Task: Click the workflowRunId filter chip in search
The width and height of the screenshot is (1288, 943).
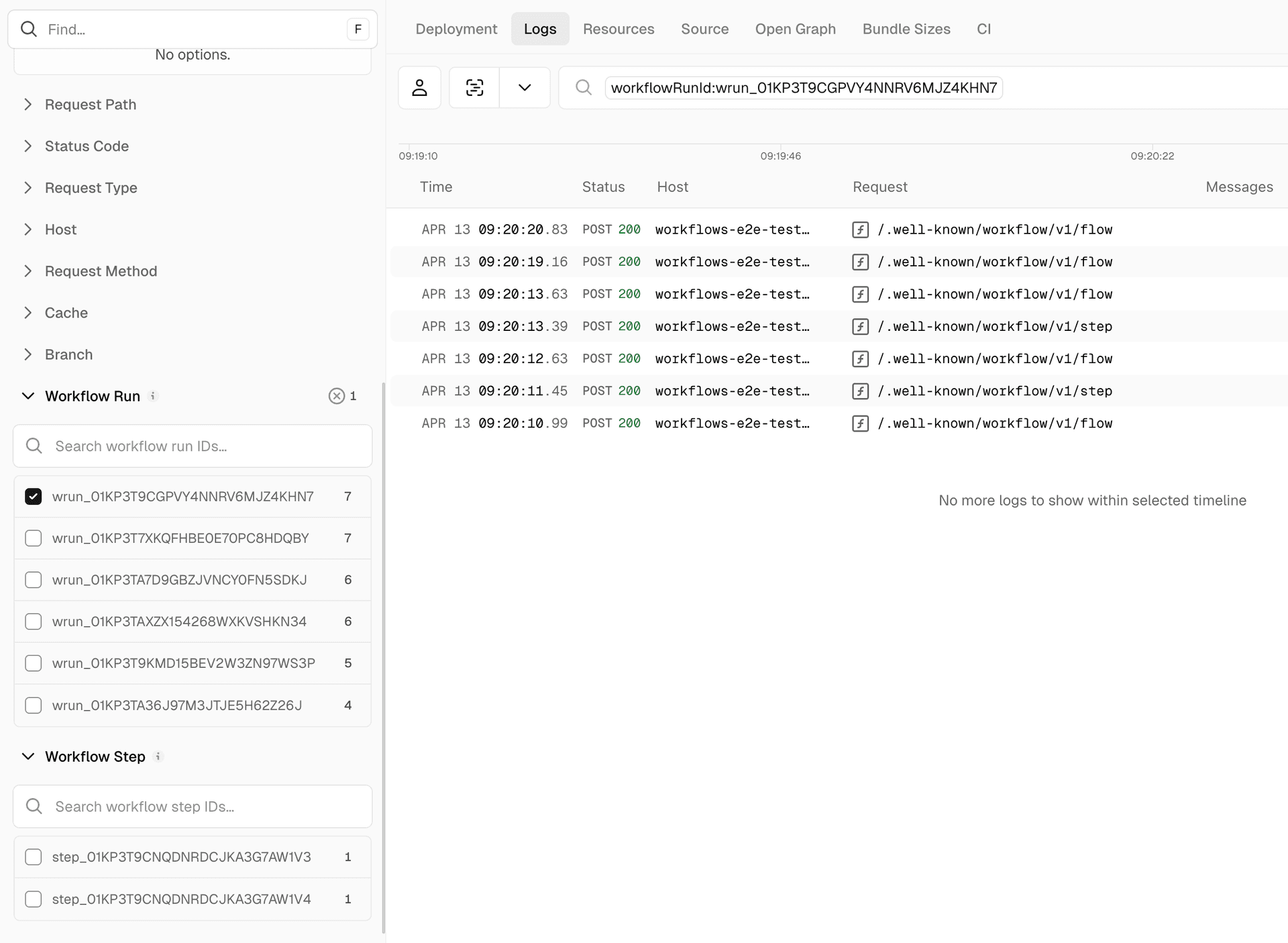Action: click(803, 88)
